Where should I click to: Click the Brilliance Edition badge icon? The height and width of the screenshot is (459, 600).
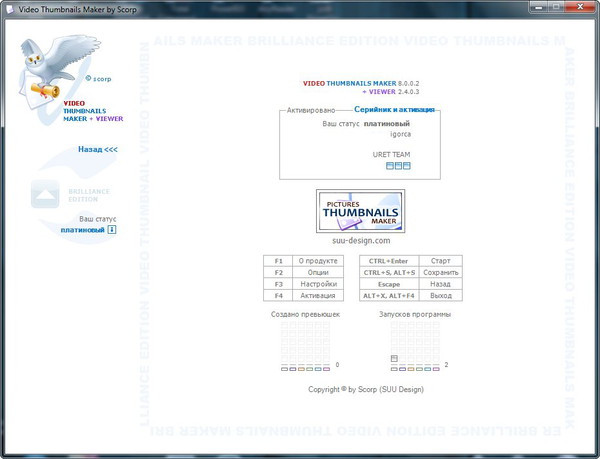46,193
